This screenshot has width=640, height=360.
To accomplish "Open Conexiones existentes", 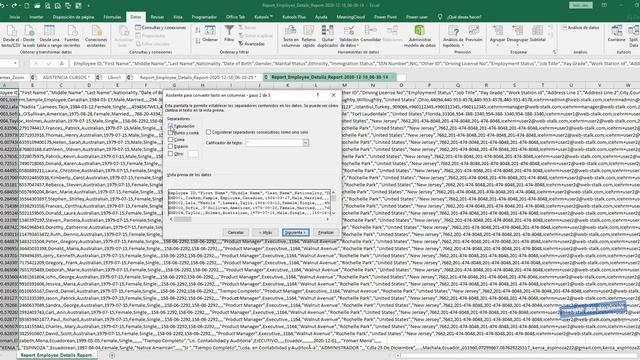I will point(96,36).
